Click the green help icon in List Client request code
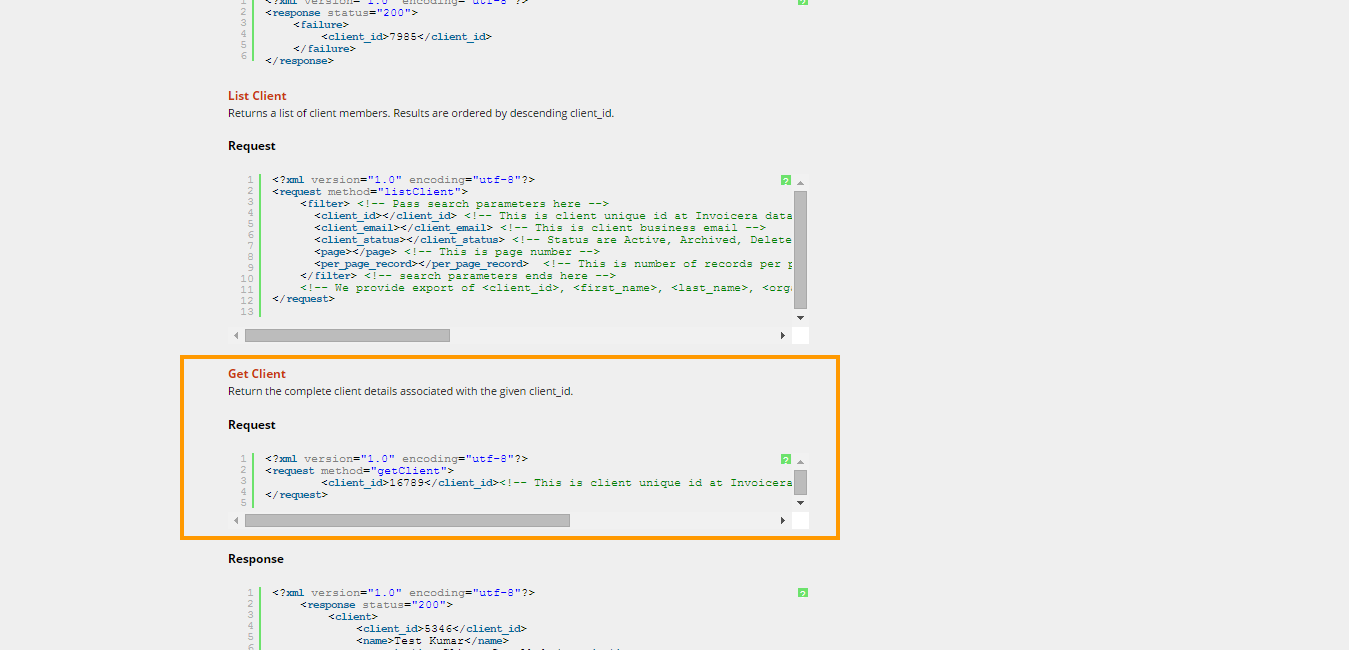This screenshot has height=650, width=1349. point(786,180)
